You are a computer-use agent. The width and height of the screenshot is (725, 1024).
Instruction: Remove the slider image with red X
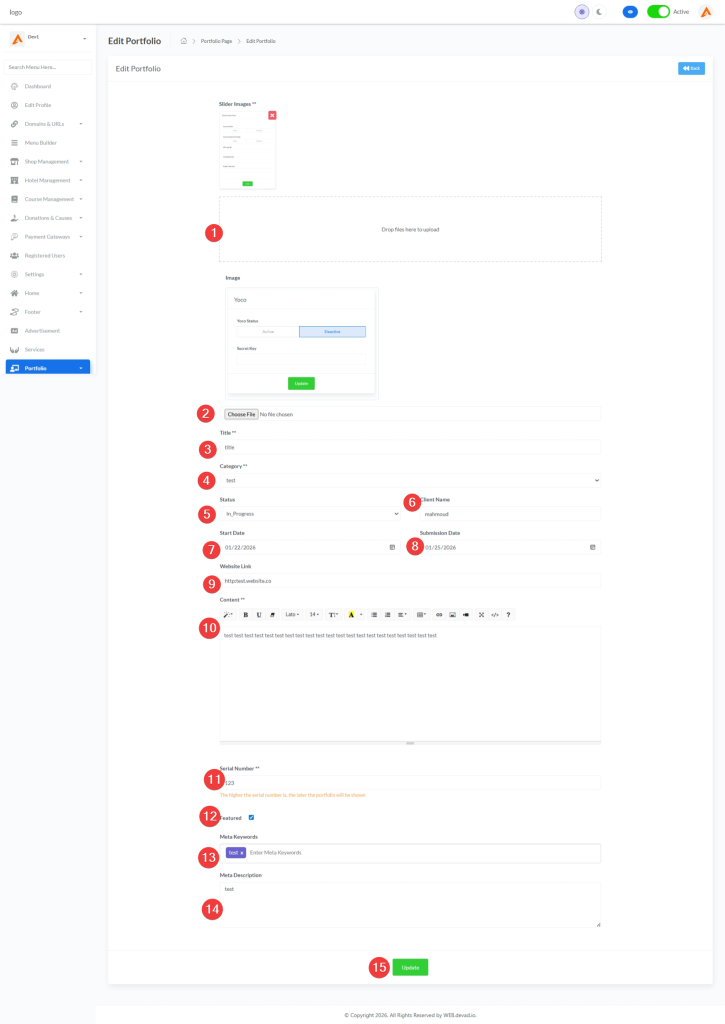(272, 116)
